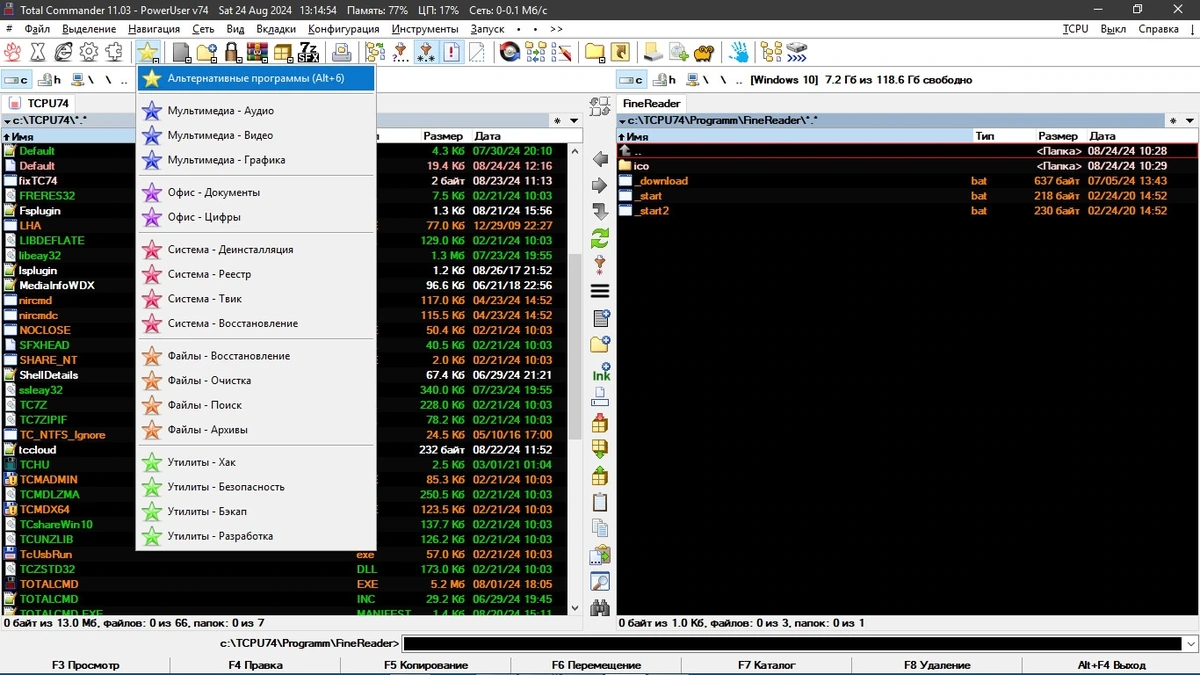Open the ">>" overflow menu in menu bar
The height and width of the screenshot is (675, 1200).
[556, 29]
